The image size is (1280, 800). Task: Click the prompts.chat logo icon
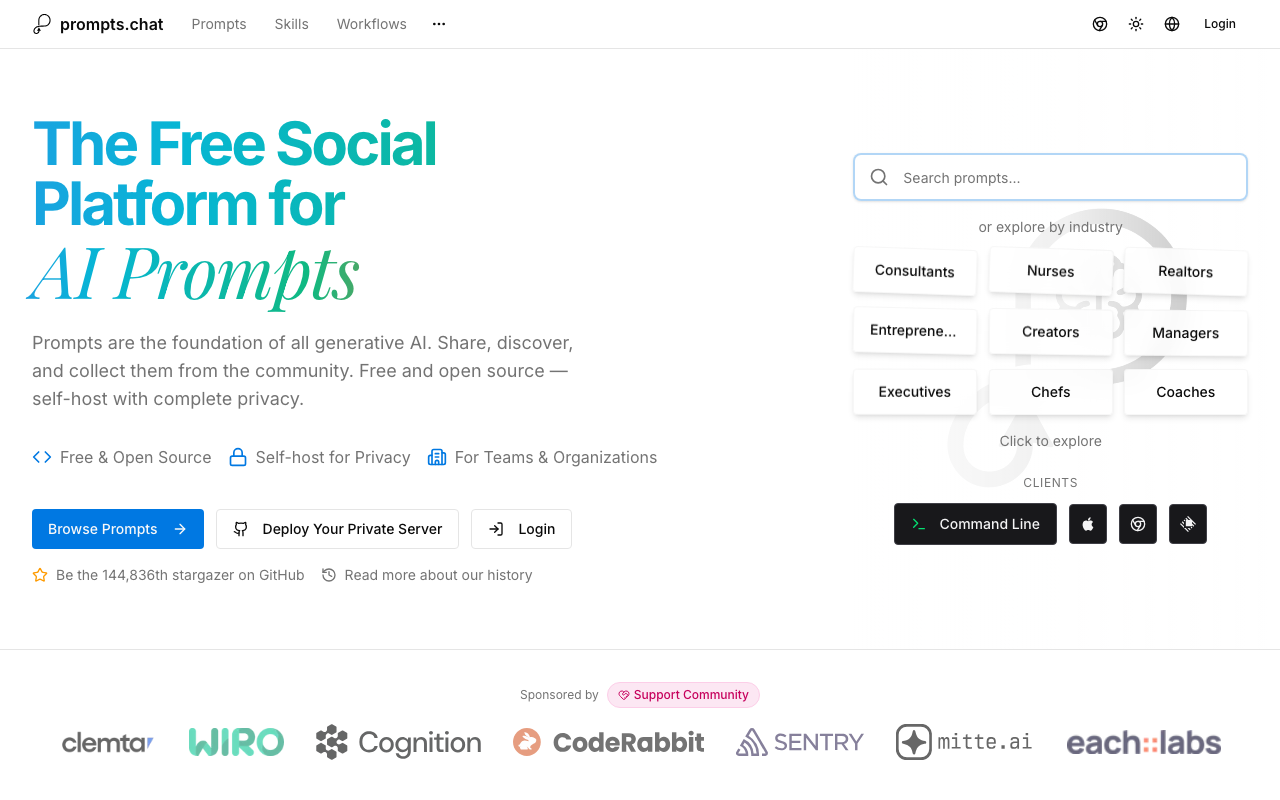pos(42,24)
